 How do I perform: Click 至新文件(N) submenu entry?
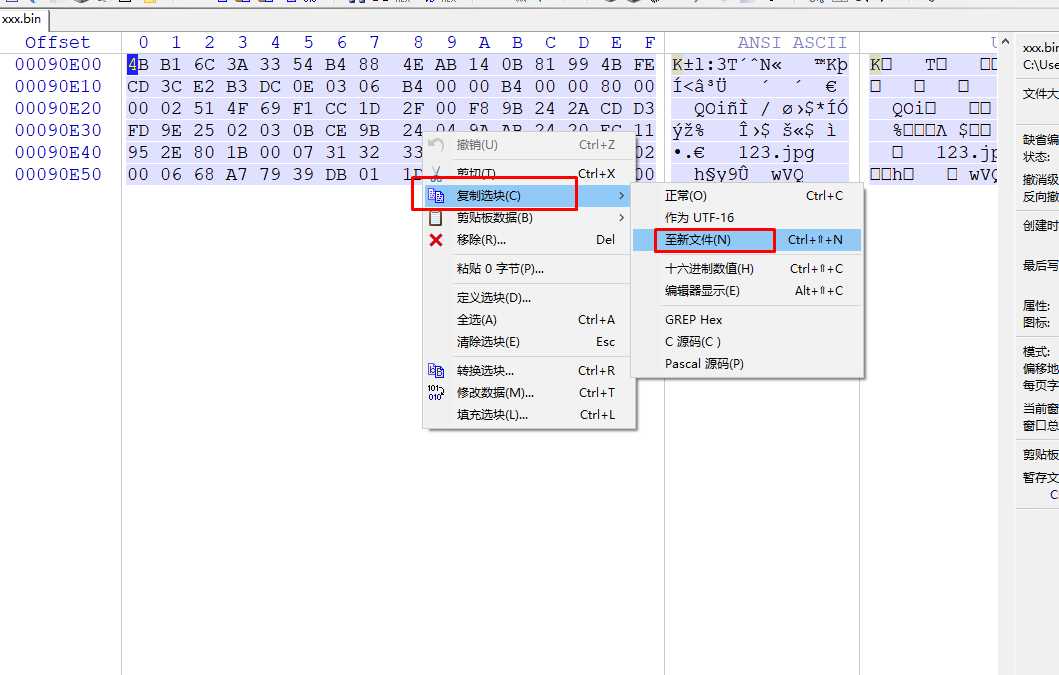click(747, 240)
